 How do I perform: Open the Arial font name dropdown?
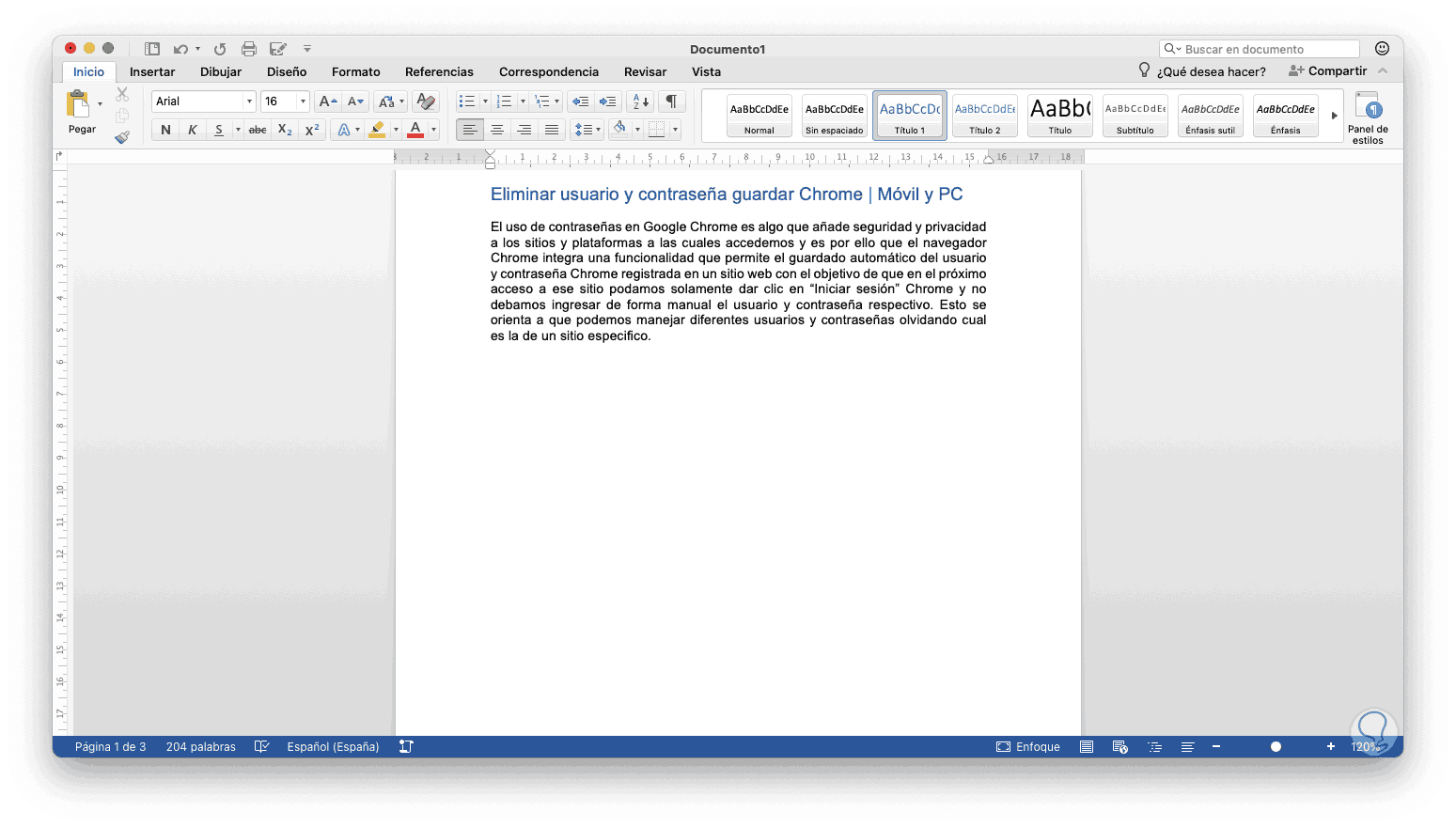(250, 101)
